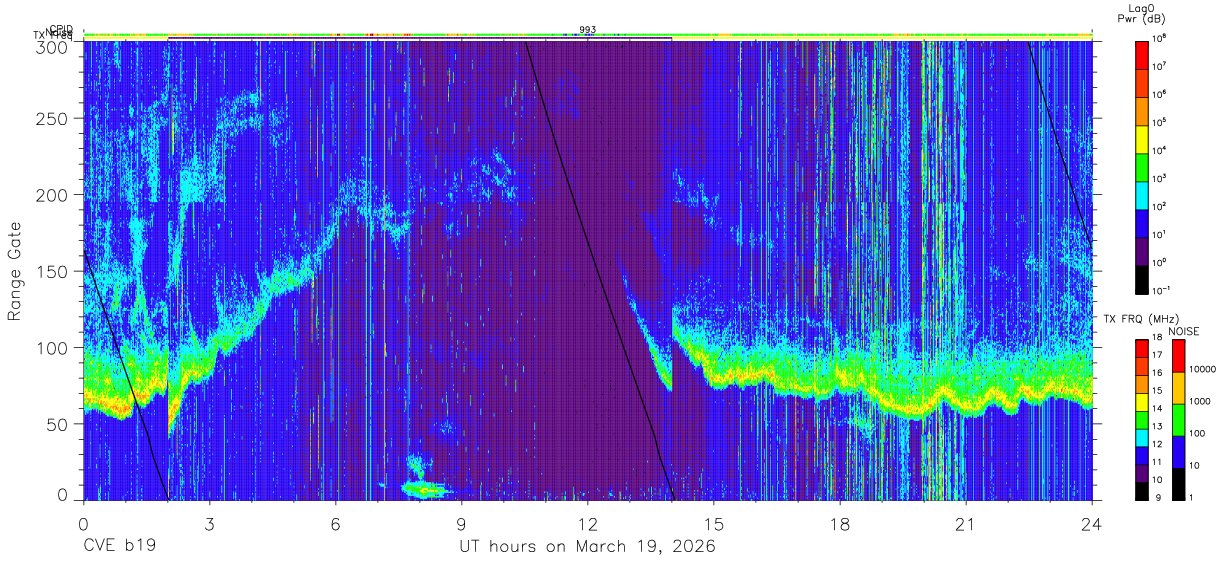
Task: Click the green segment of the NOISE colorbar
Action: coord(1177,419)
